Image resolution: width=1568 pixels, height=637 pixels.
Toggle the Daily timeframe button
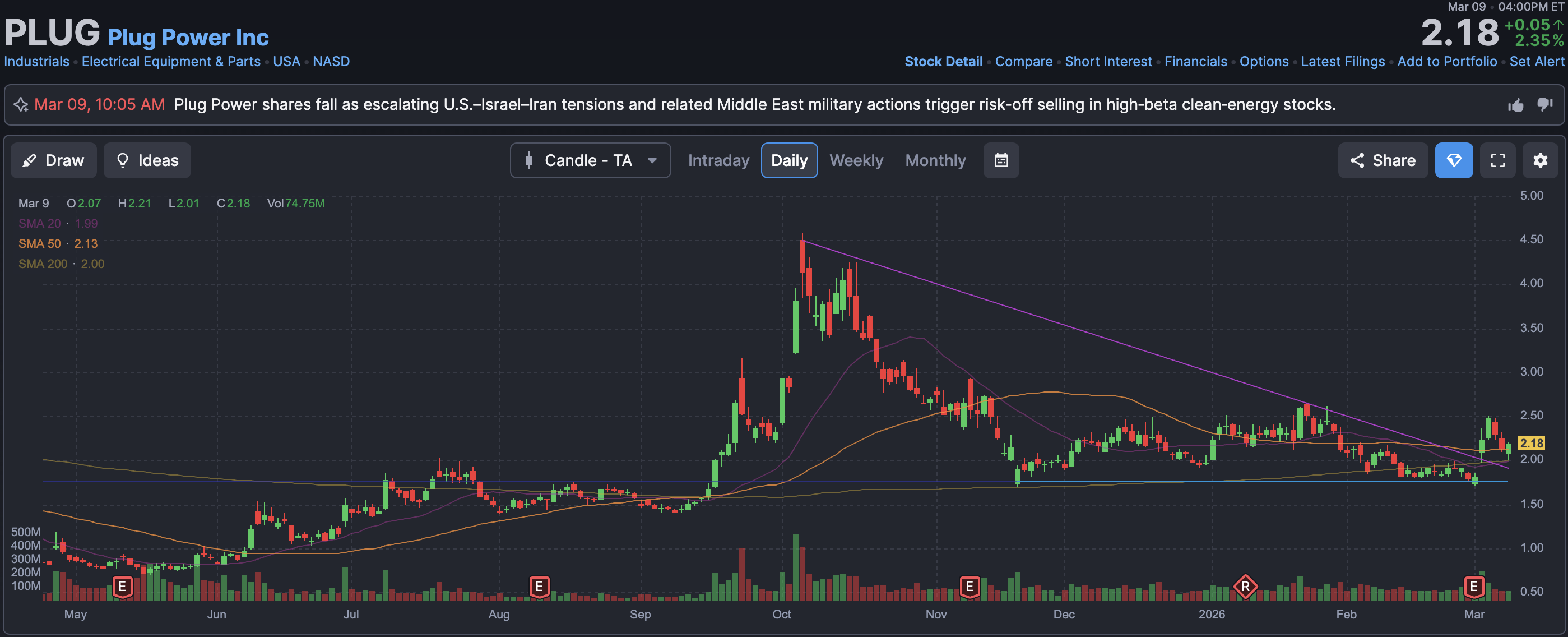coord(789,160)
